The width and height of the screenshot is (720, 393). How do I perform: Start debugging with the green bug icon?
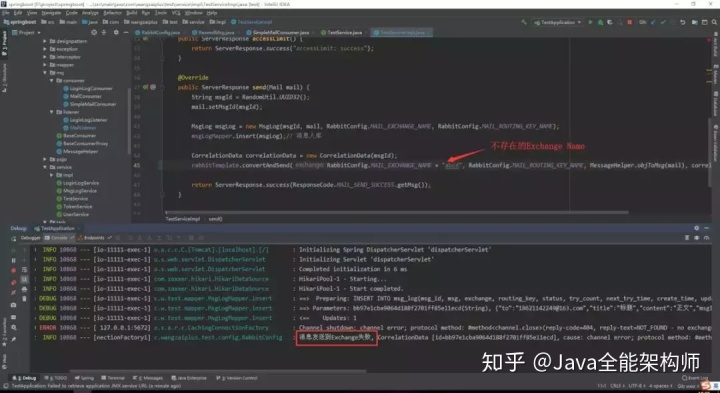tap(600, 22)
